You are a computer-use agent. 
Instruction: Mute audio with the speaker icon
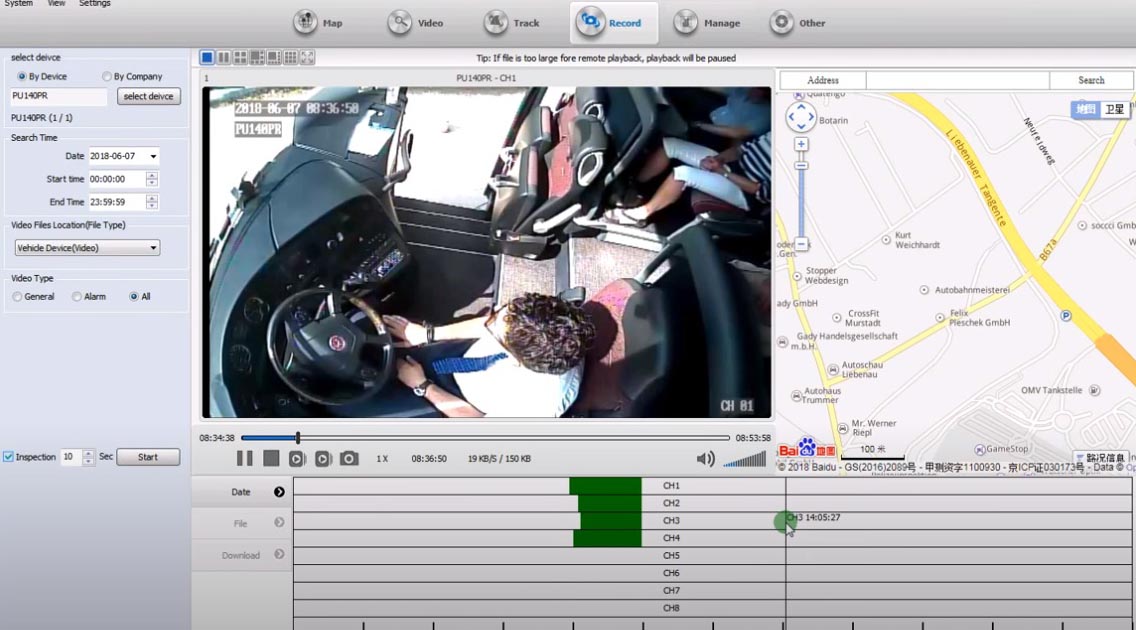(x=705, y=458)
